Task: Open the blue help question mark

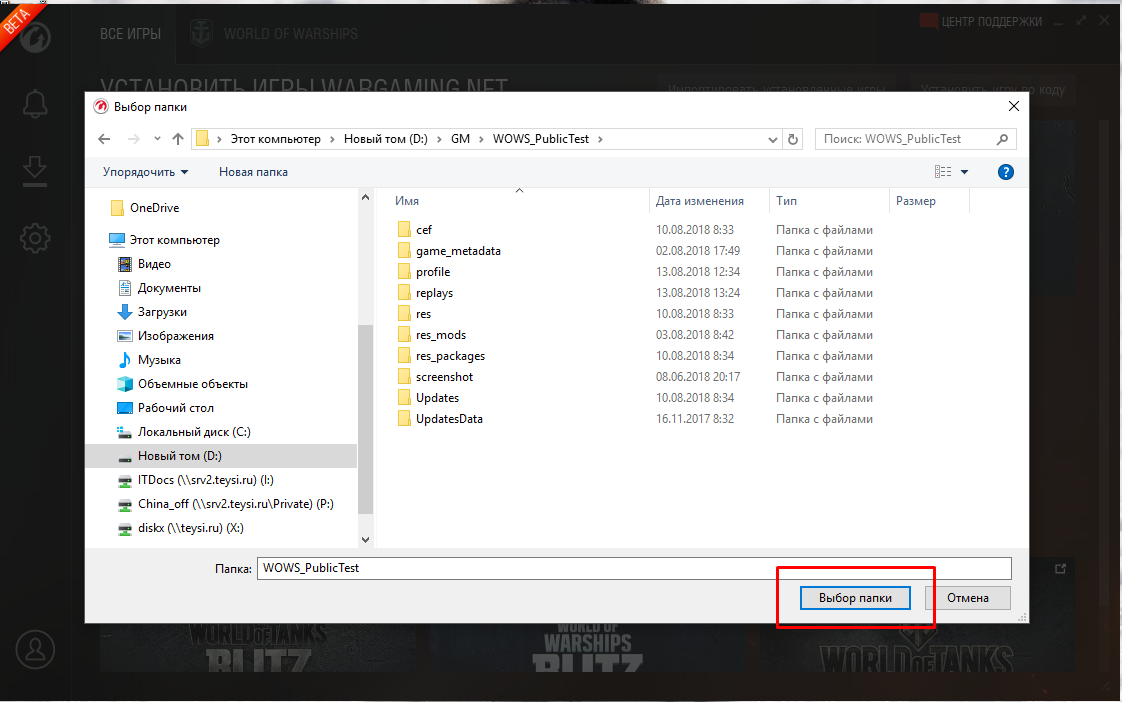Action: 1005,172
